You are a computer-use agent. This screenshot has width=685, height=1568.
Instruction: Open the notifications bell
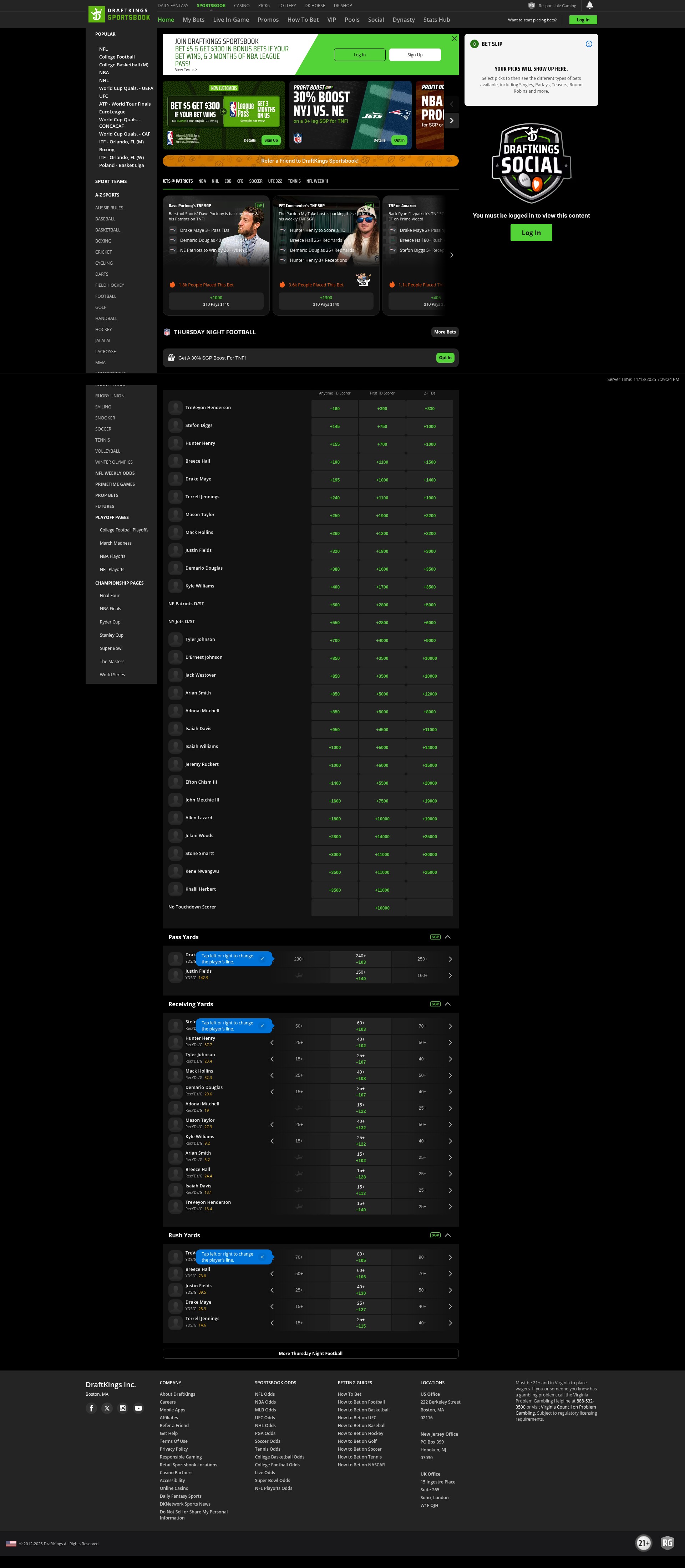point(589,5)
